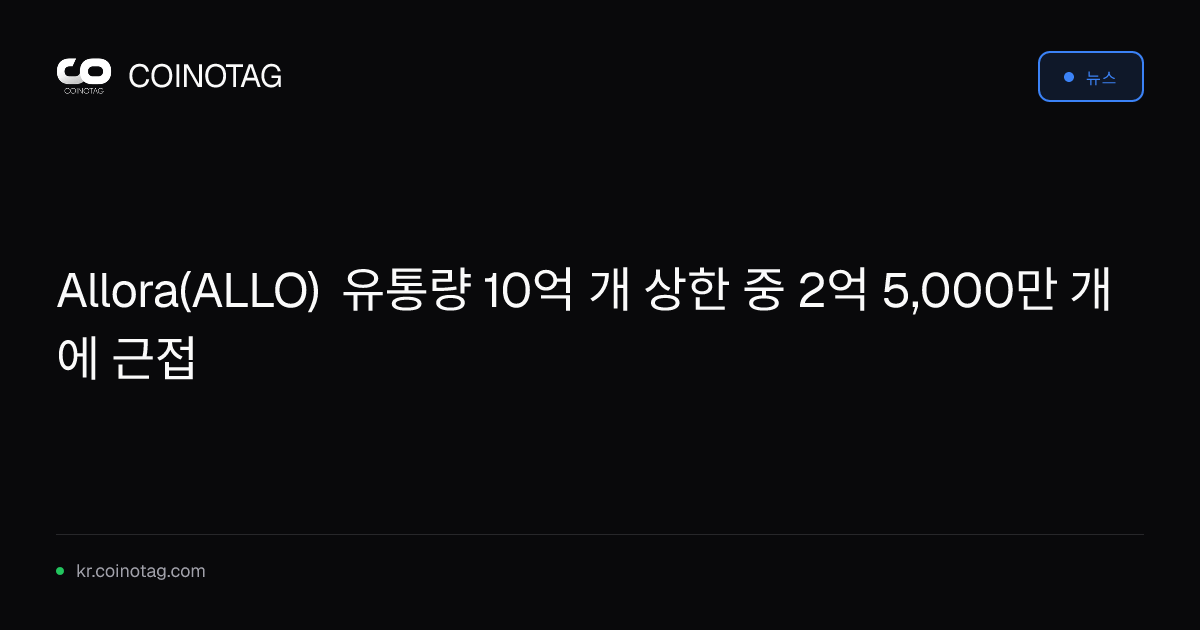Select the word 유통량 in the headline
1200x630 pixels.
(405, 293)
